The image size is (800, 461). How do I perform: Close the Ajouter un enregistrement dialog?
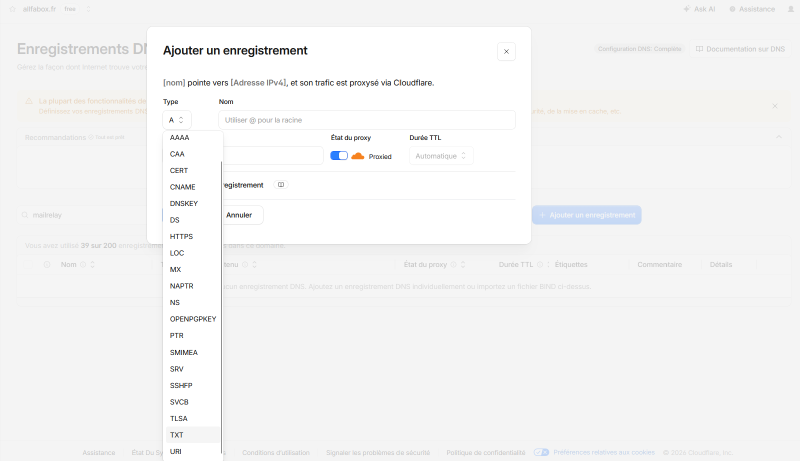pyautogui.click(x=506, y=52)
